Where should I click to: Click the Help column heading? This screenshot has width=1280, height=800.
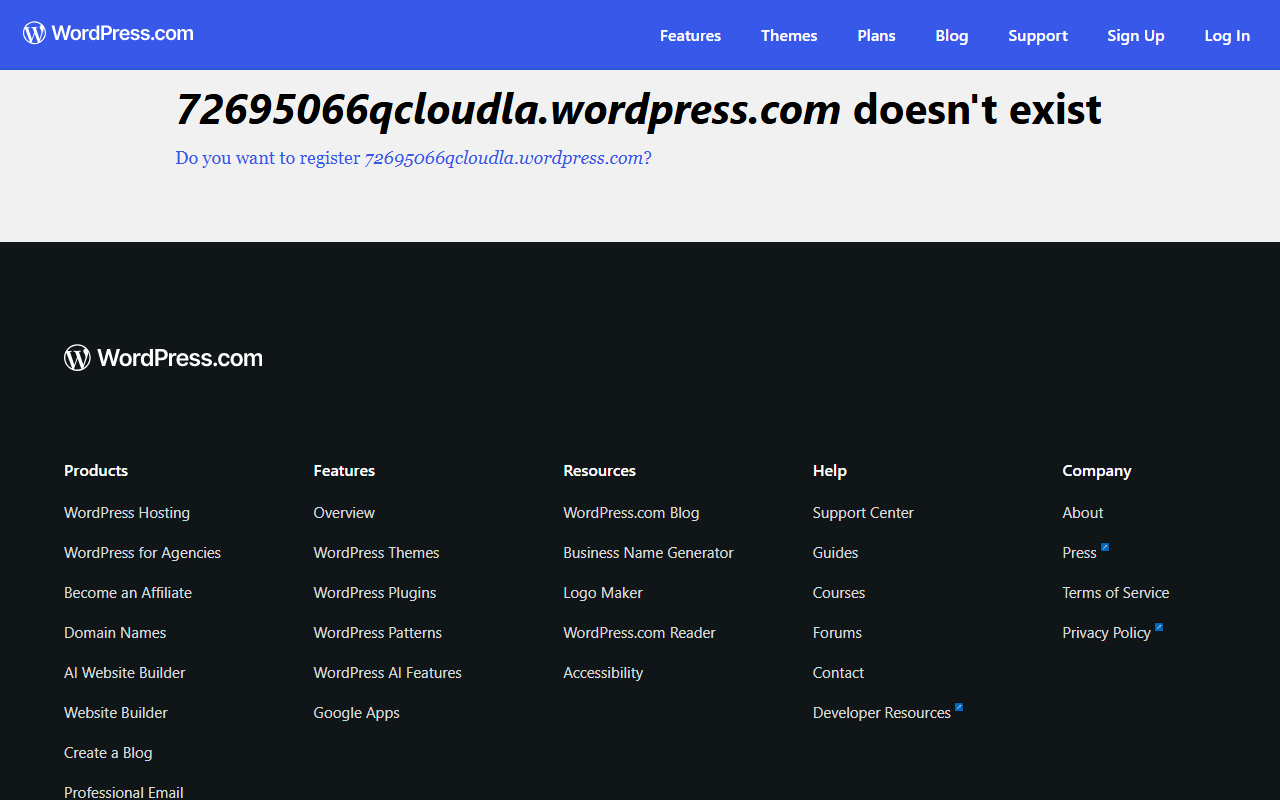[830, 471]
